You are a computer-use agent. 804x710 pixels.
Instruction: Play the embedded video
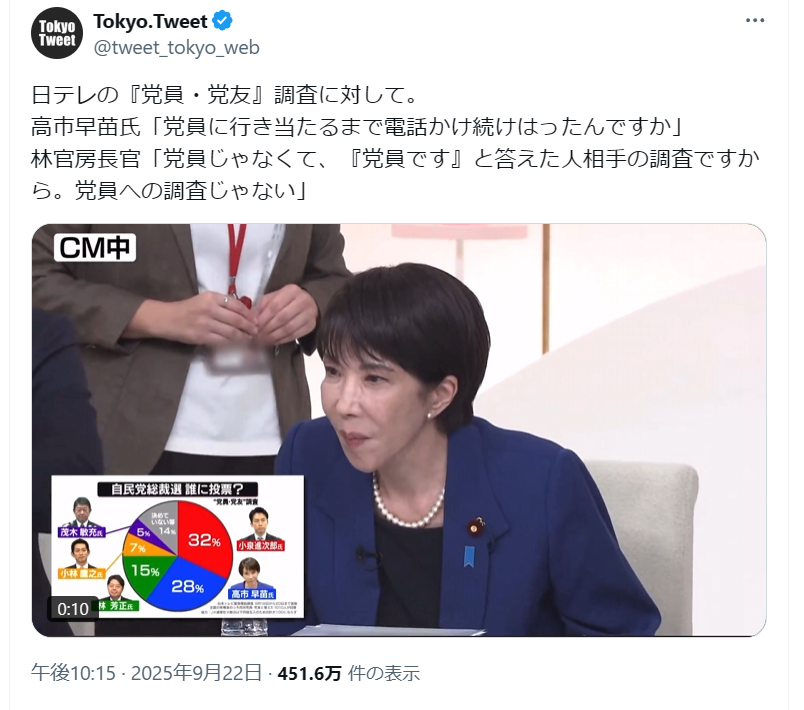pos(399,430)
